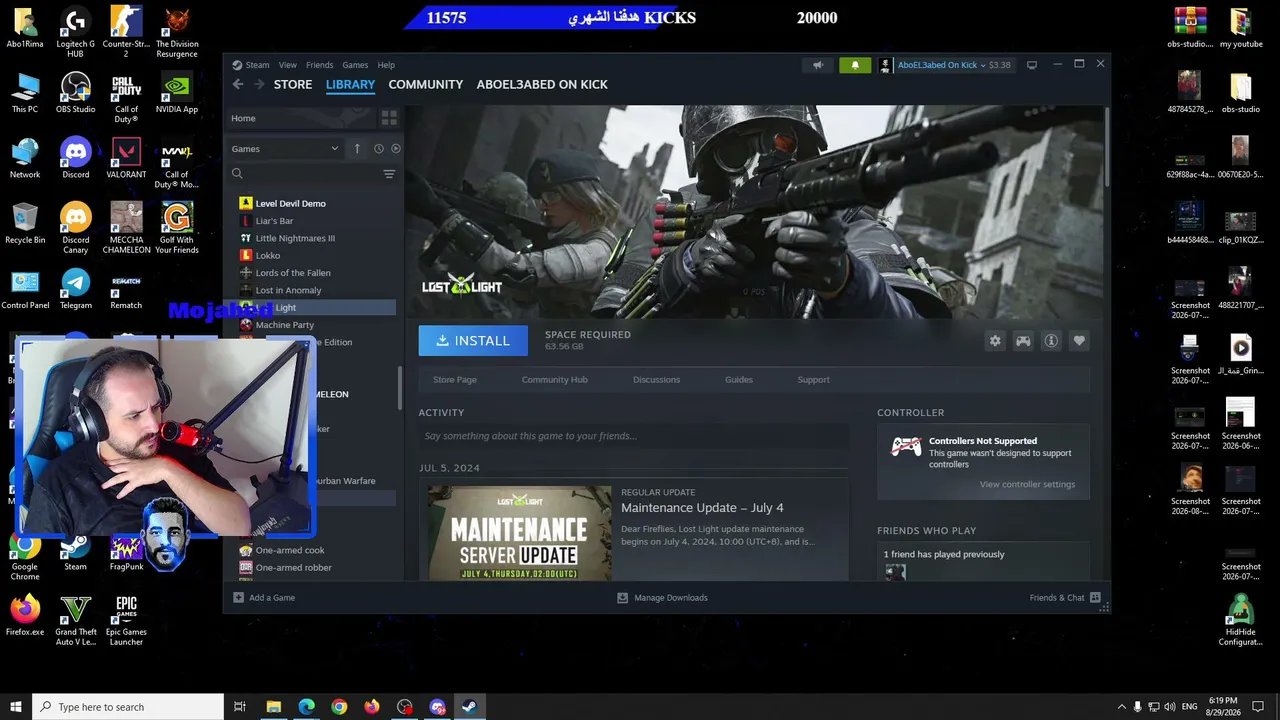Screen dimensions: 1280x720
Task: Open the View menu
Action: tap(288, 65)
